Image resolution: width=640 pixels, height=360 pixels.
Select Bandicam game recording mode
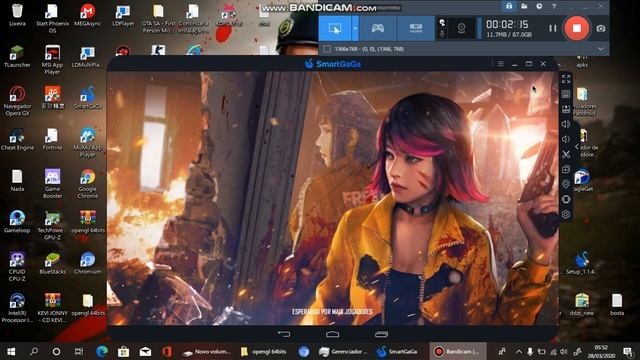coord(378,28)
